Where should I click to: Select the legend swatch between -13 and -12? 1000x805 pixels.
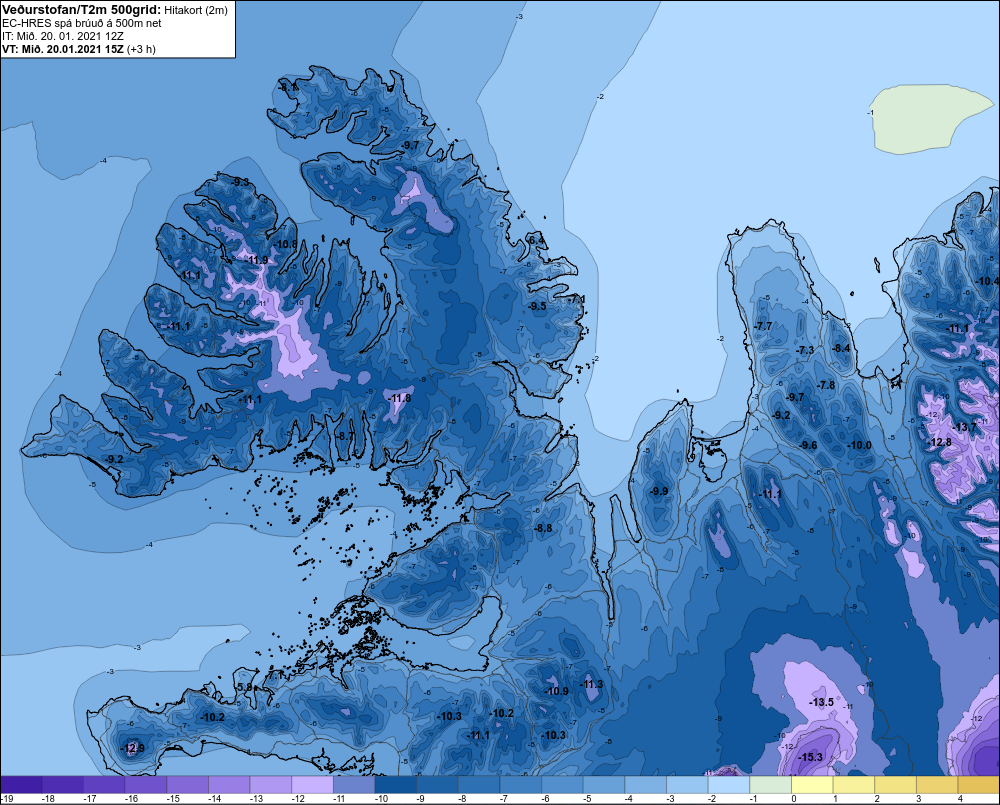tap(271, 784)
